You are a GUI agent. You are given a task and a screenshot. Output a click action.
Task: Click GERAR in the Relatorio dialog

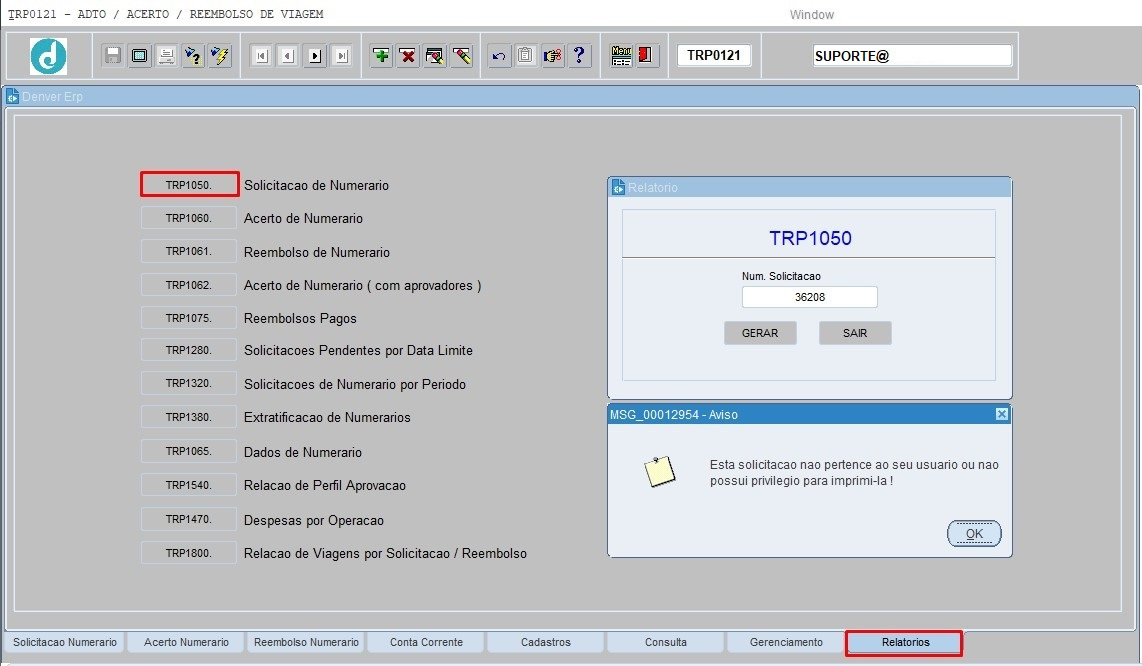[760, 333]
